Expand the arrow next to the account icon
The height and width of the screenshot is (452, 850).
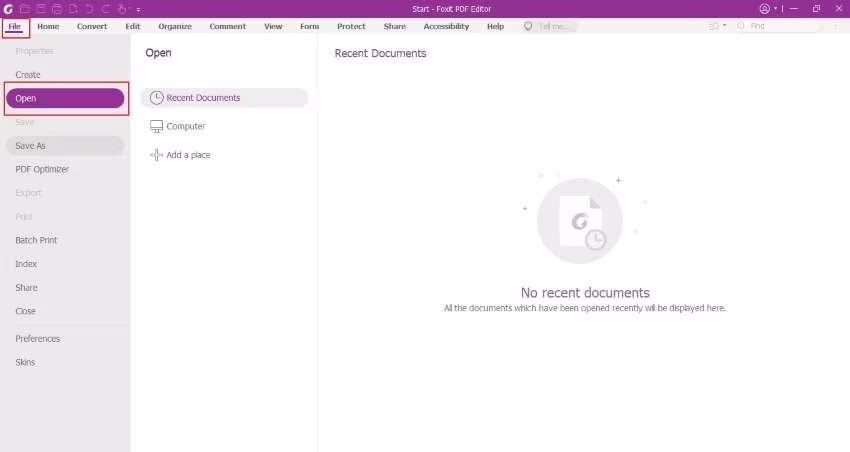click(775, 9)
